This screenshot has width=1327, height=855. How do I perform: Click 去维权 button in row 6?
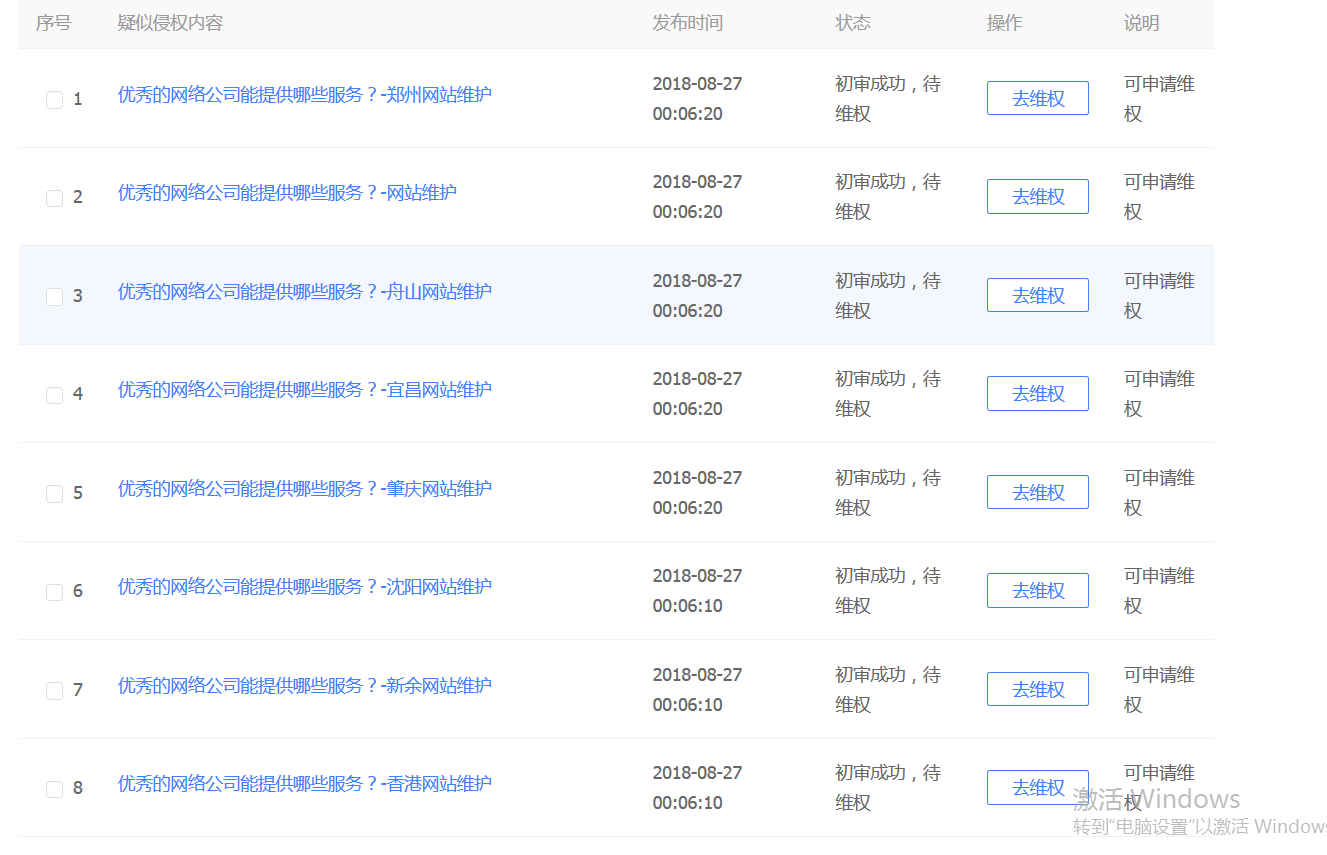(1037, 591)
